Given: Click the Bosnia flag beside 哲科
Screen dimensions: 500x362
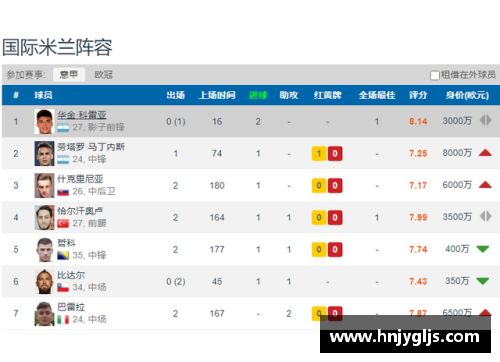Looking at the screenshot, I should 63,255.
